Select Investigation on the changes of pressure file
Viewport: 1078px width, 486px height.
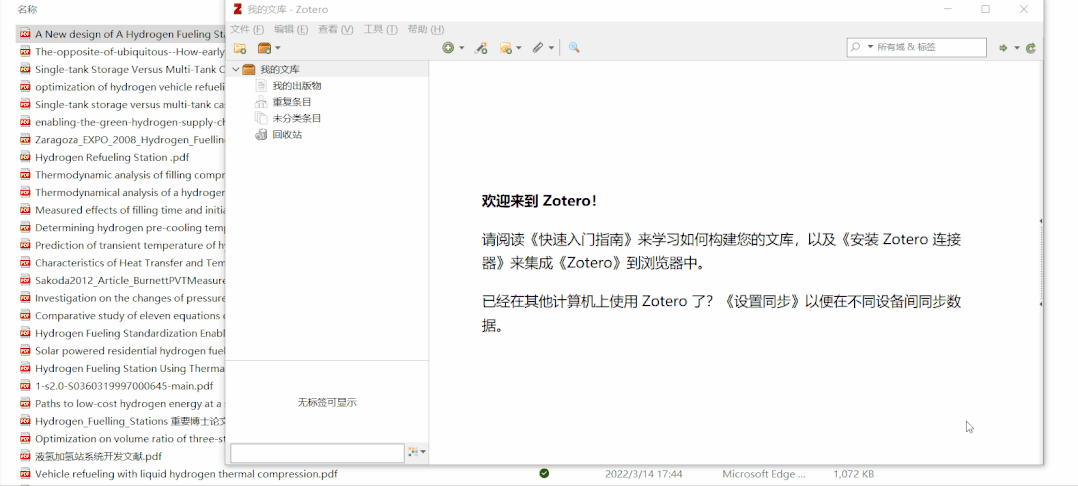130,298
